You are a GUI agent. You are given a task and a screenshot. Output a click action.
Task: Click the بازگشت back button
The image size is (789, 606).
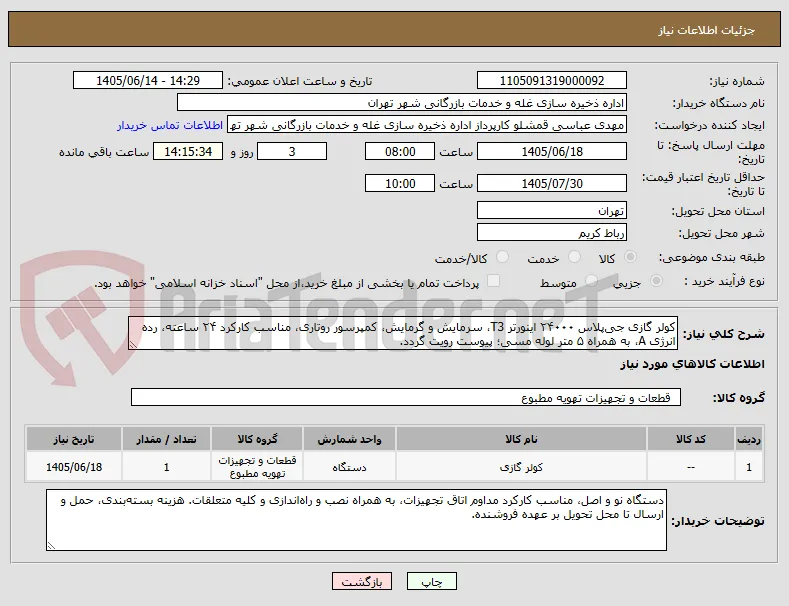pos(362,581)
